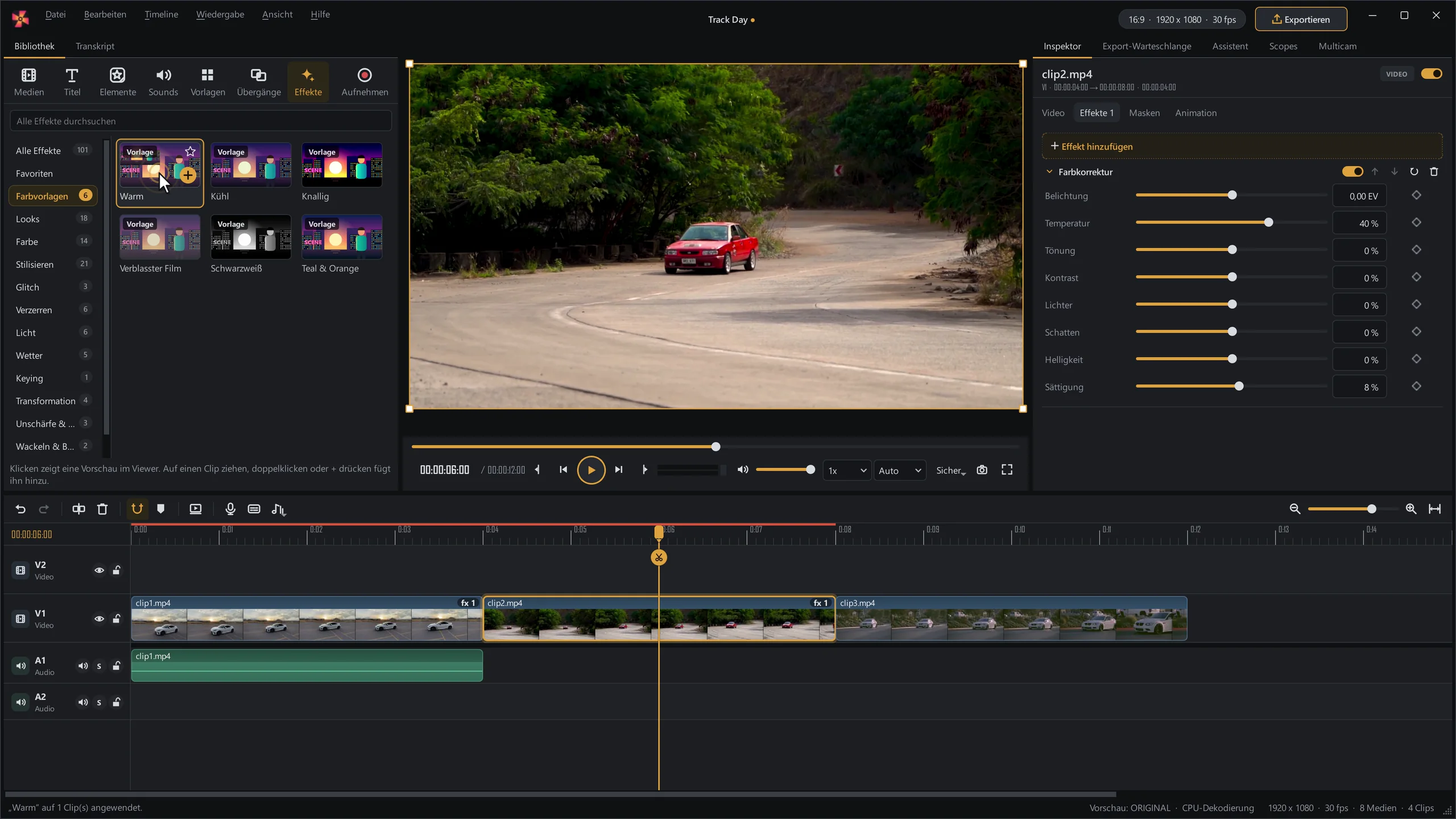This screenshot has width=1456, height=819.
Task: Open the Übergänge transitions section
Action: coord(259,82)
